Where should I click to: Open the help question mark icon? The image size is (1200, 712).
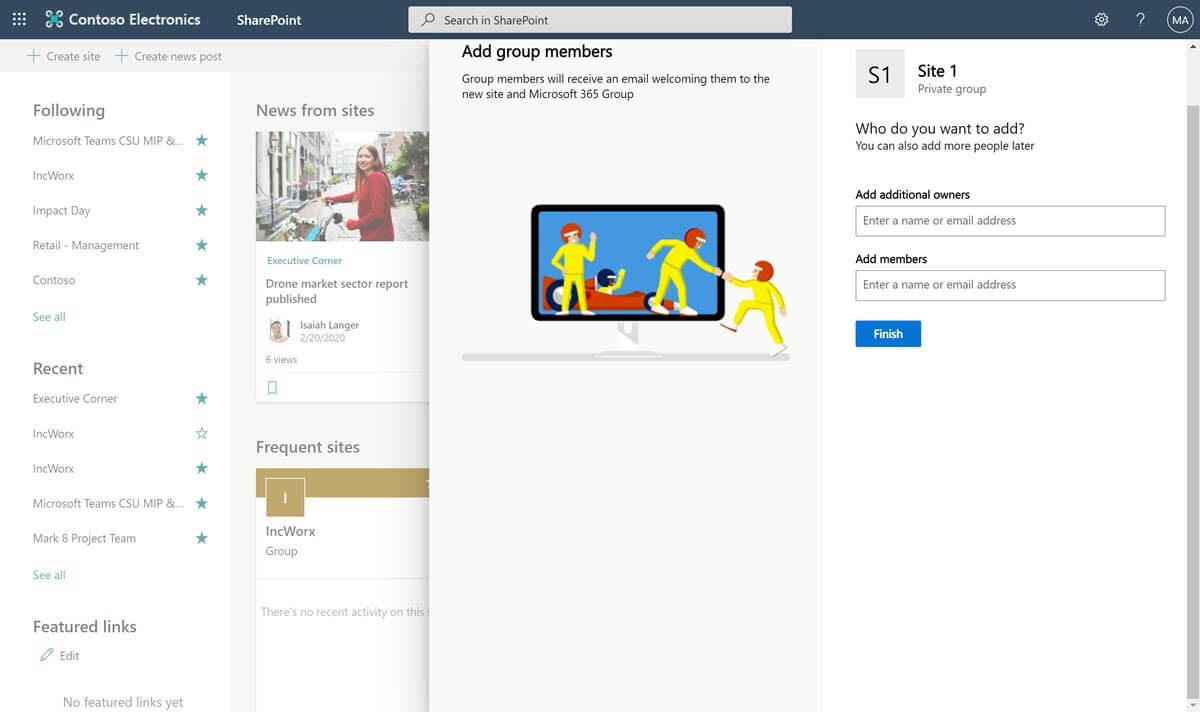point(1140,19)
